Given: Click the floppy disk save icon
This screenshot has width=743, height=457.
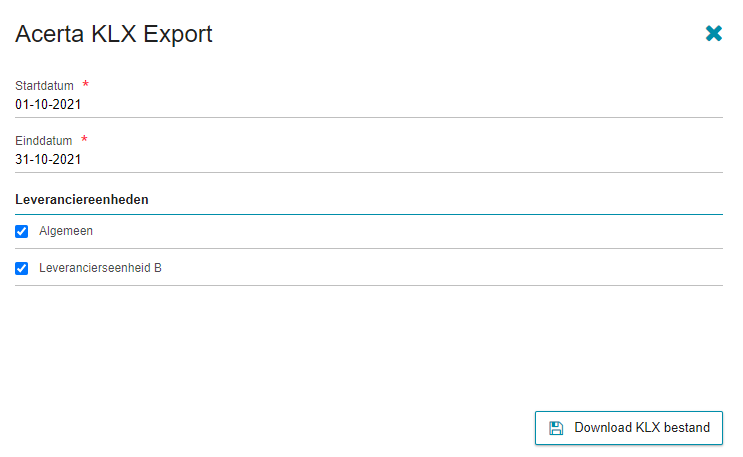Looking at the screenshot, I should 556,428.
